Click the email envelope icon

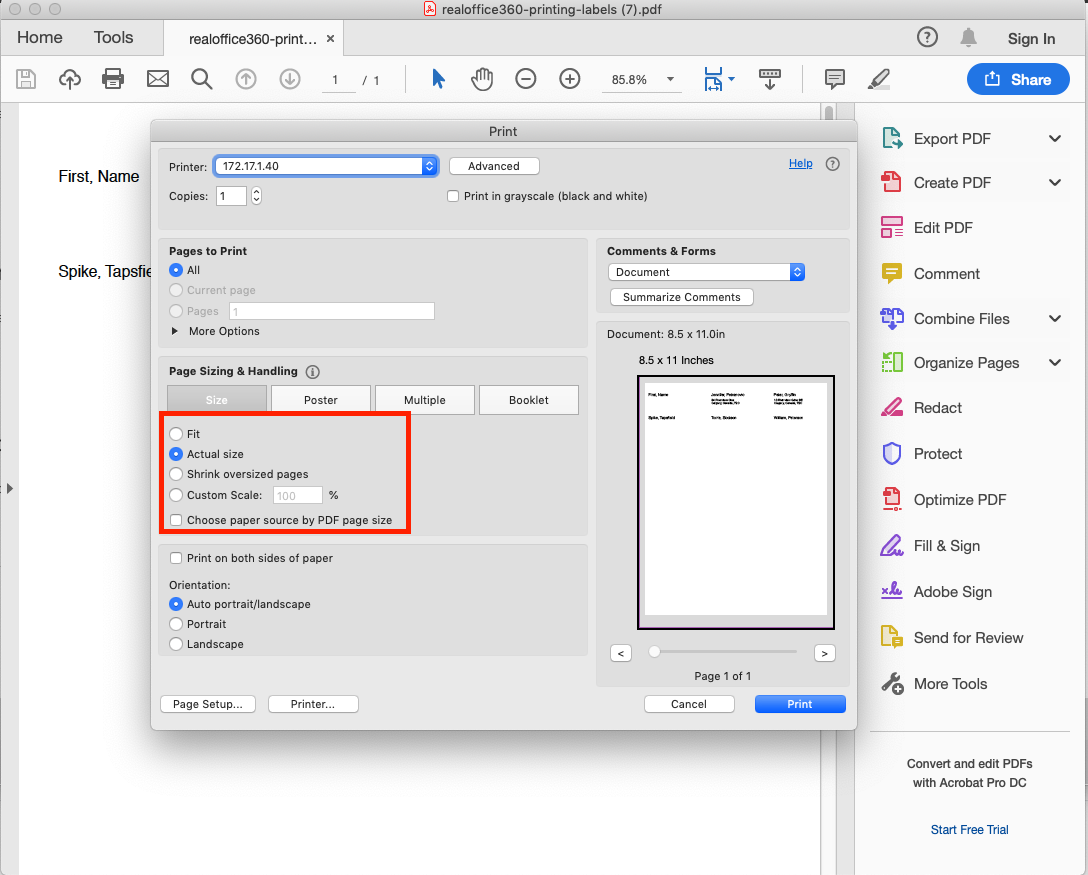point(158,79)
